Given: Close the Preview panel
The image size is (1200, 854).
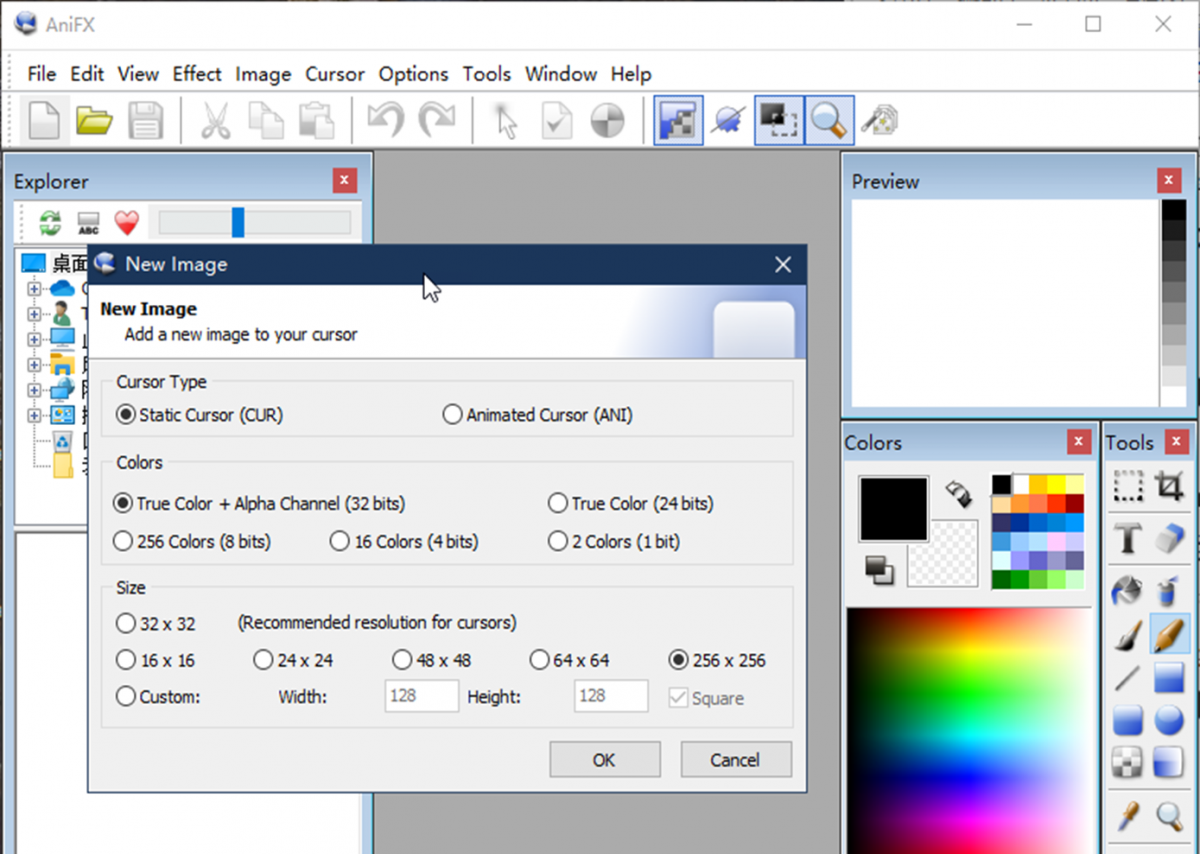Looking at the screenshot, I should 1168,181.
